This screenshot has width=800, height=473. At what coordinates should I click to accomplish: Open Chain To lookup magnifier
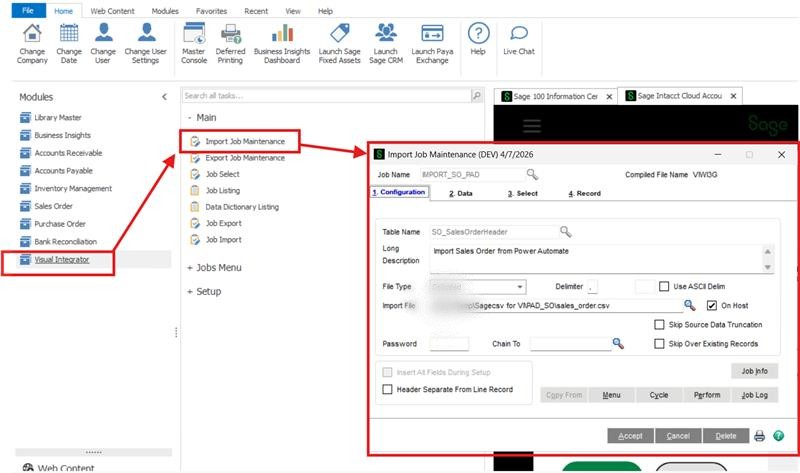pos(618,343)
